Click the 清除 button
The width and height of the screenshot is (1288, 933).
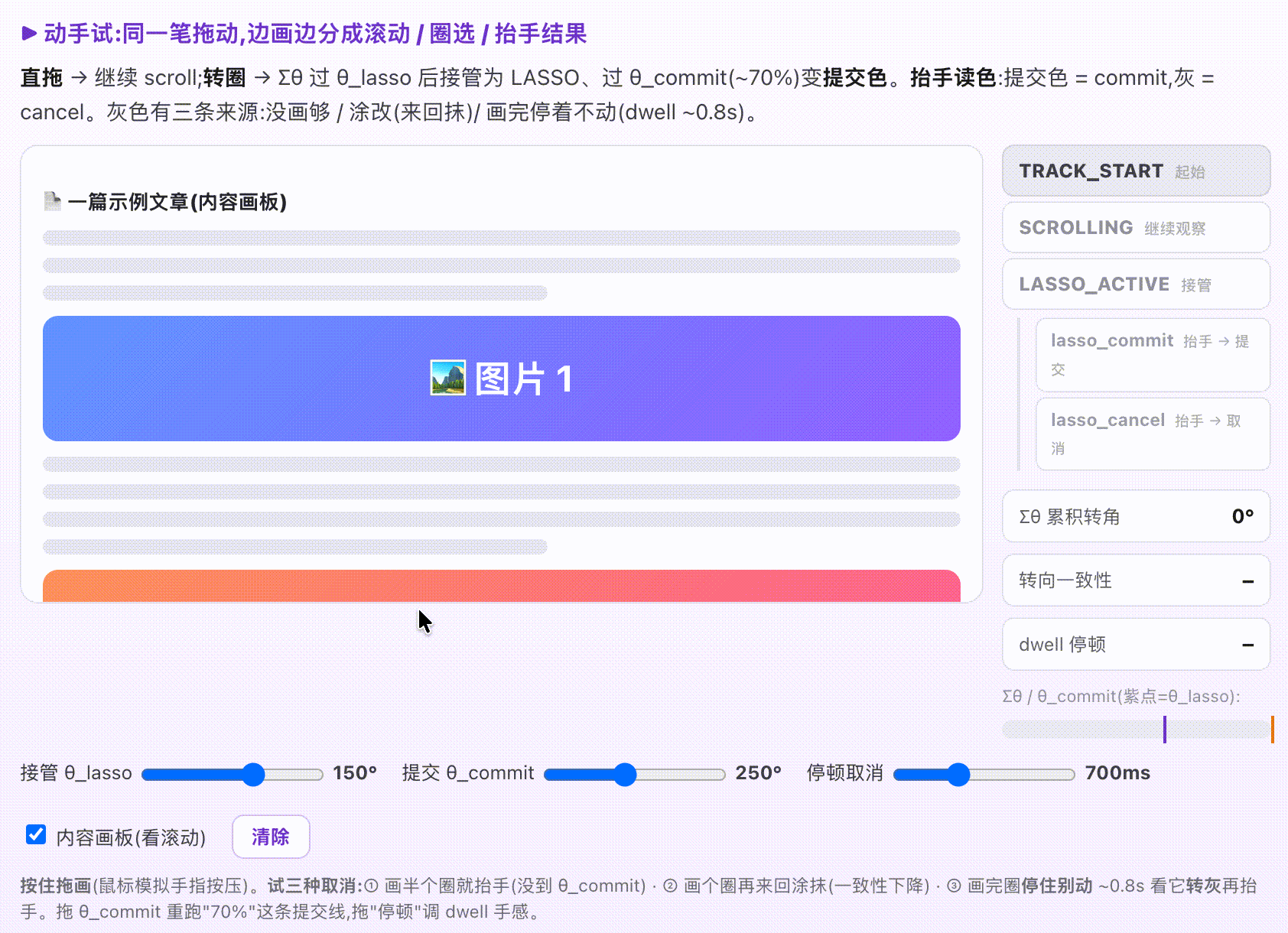click(271, 837)
